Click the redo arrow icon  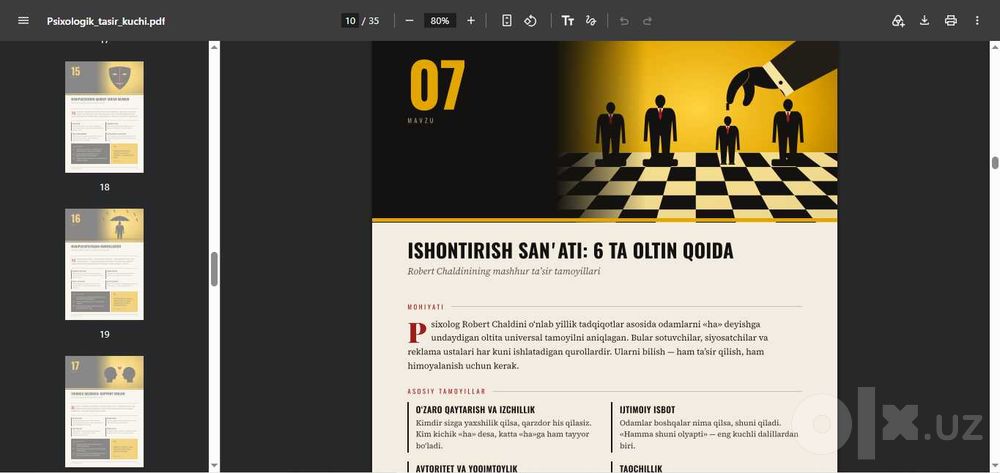647,21
